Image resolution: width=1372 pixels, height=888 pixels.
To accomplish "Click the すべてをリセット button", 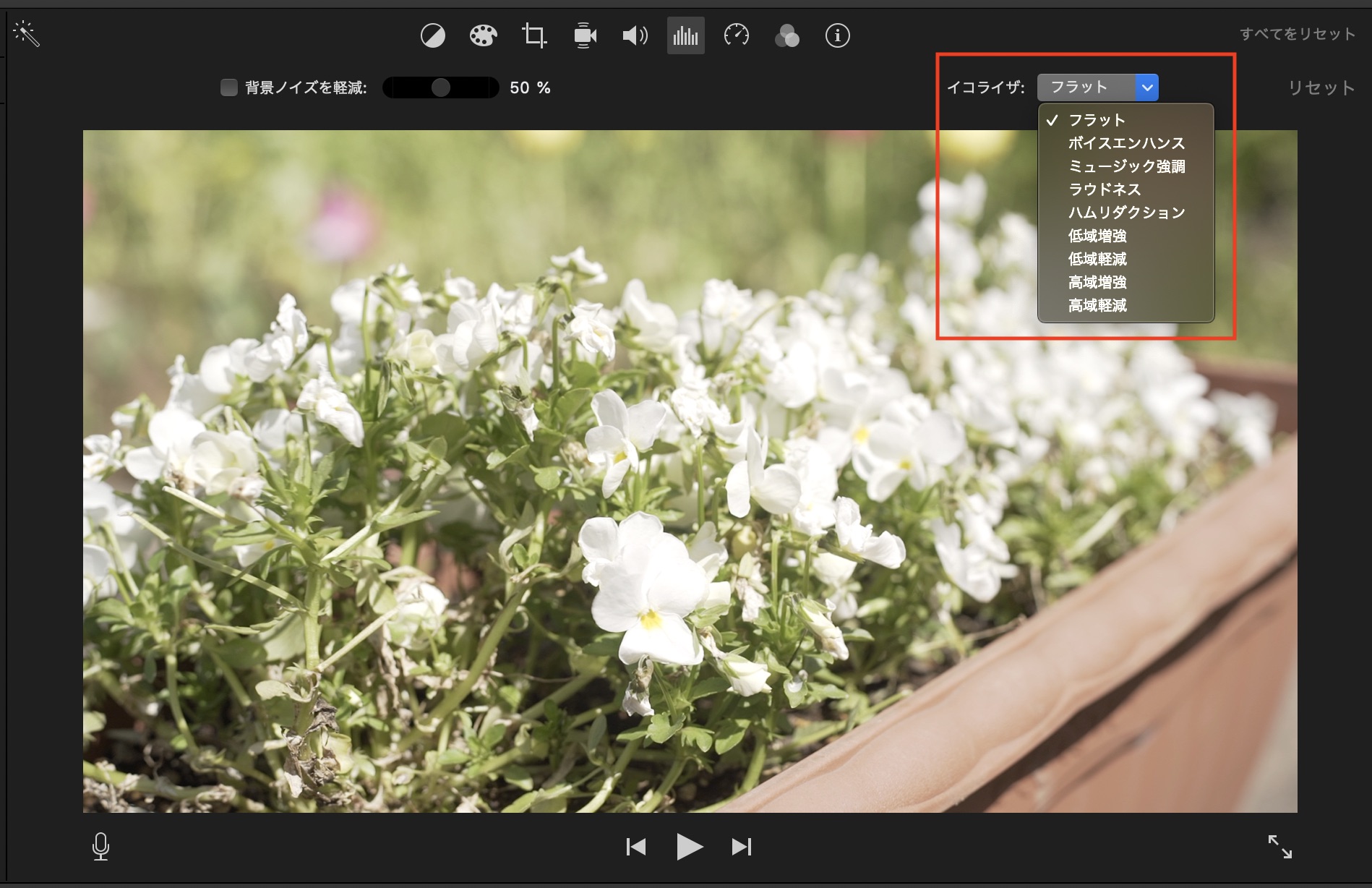I will tap(1298, 34).
